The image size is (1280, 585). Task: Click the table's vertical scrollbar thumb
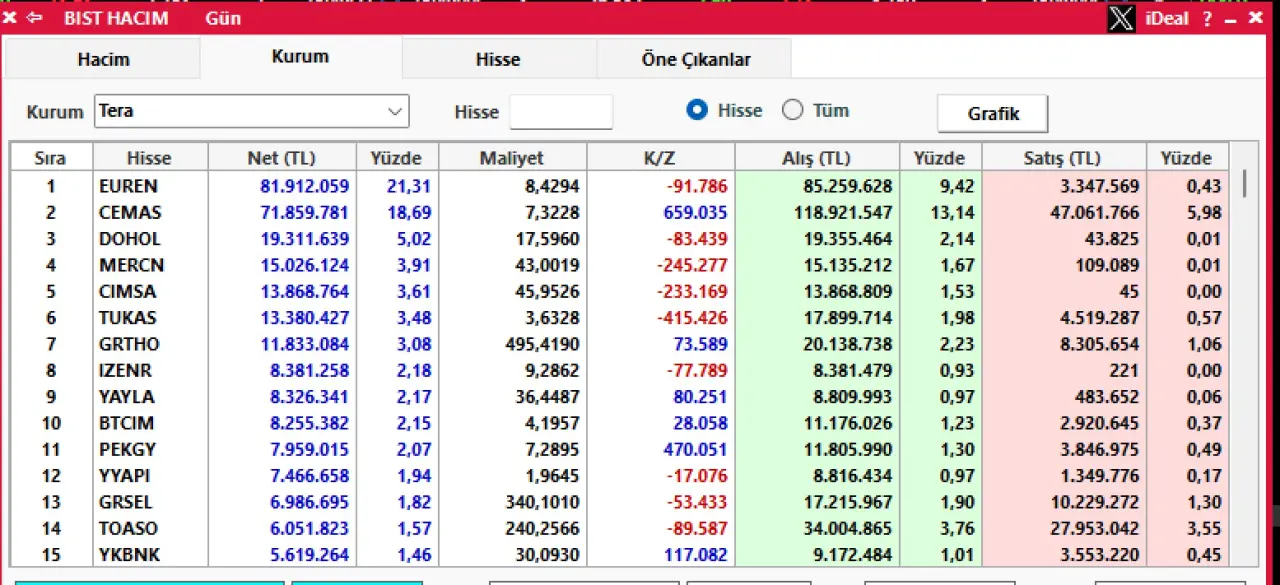pos(1244,183)
